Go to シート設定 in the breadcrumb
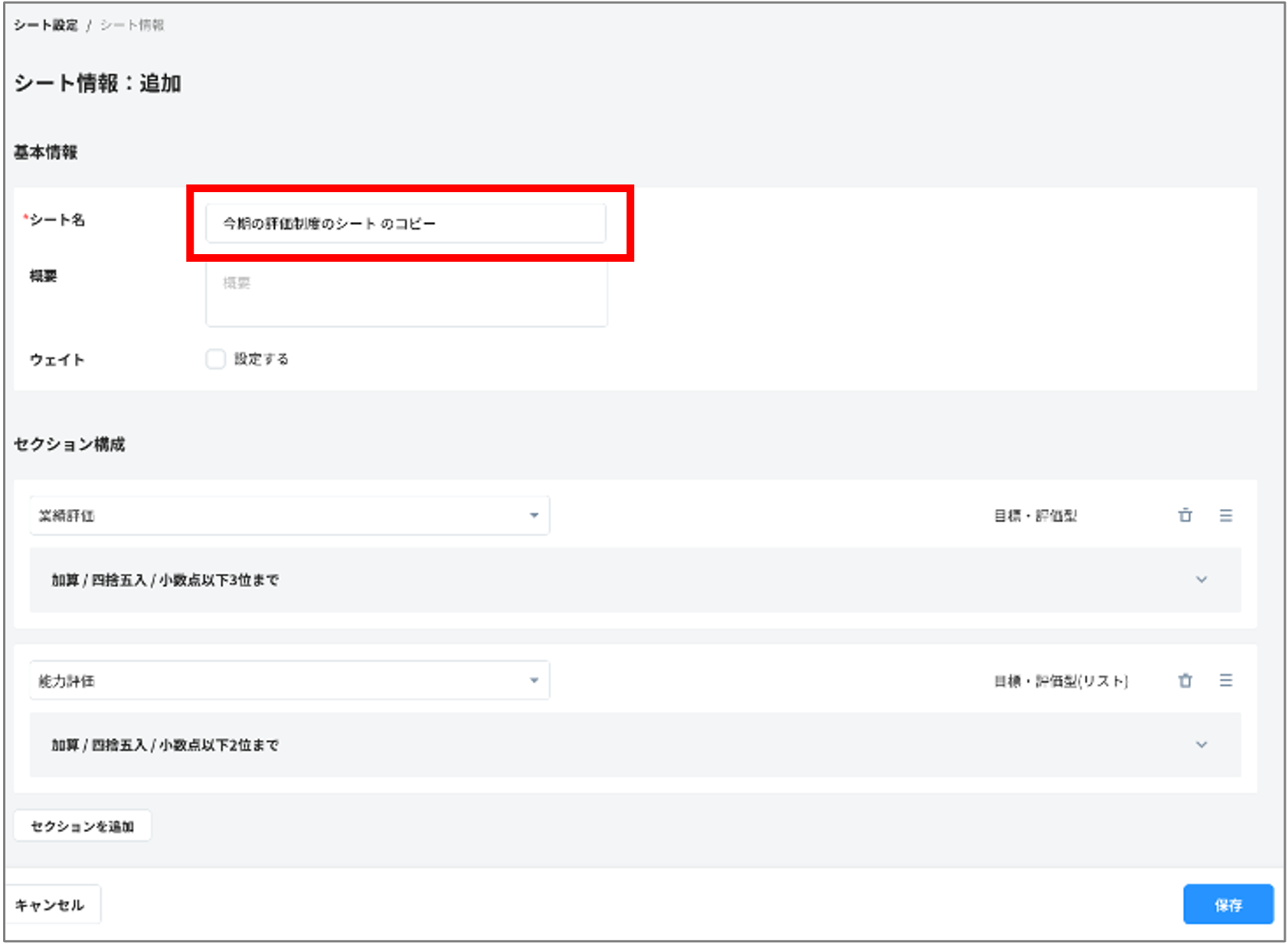The height and width of the screenshot is (943, 1288). pos(46,25)
